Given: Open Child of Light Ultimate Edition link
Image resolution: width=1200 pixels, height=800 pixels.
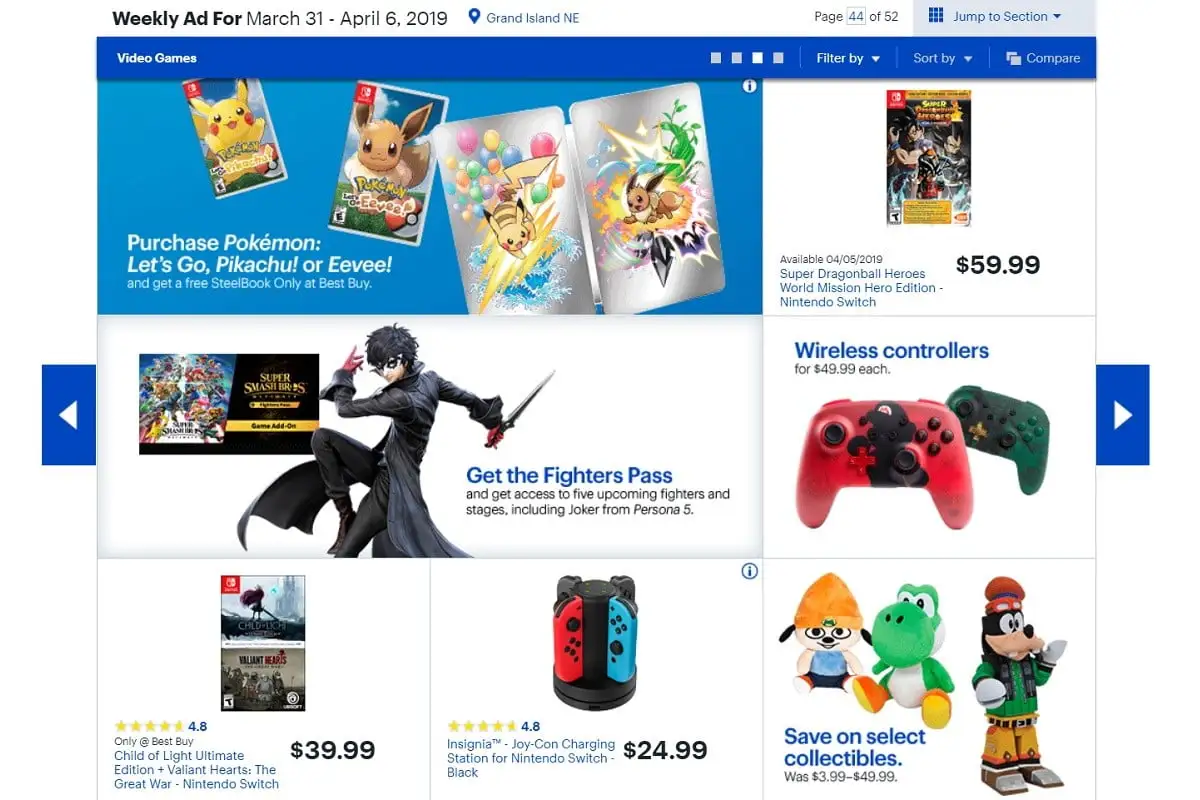Looking at the screenshot, I should 196,770.
